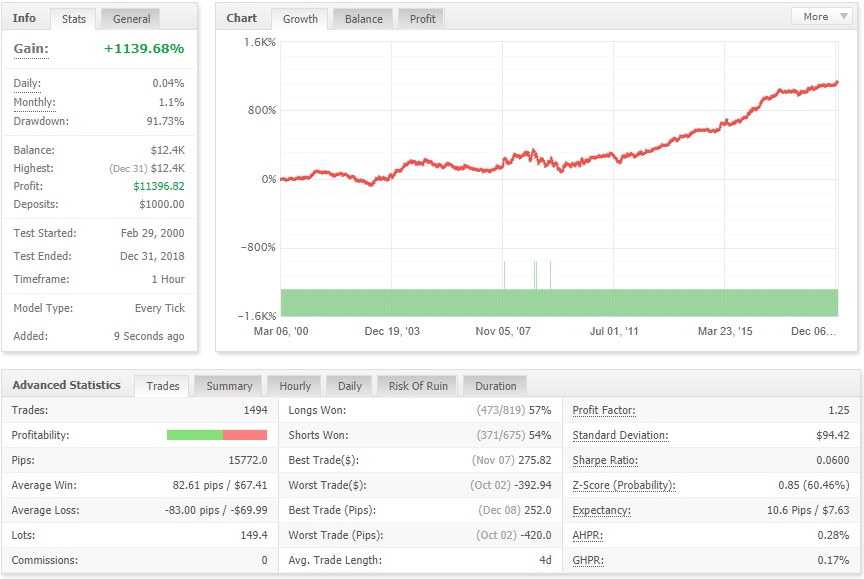This screenshot has width=864, height=579.
Task: Click the Profit Factor label link
Action: 604,410
